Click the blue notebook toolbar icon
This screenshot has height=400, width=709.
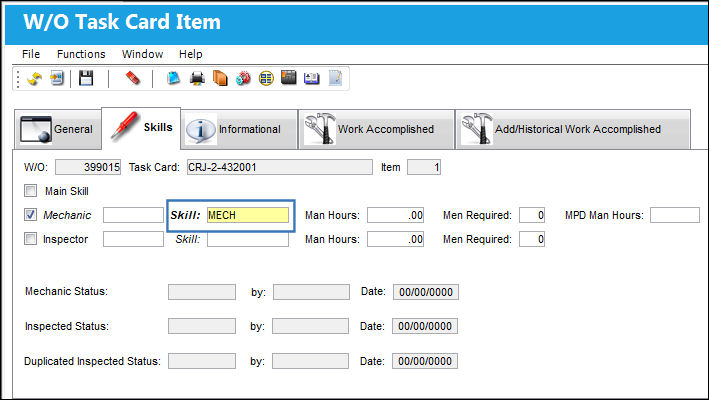click(173, 78)
